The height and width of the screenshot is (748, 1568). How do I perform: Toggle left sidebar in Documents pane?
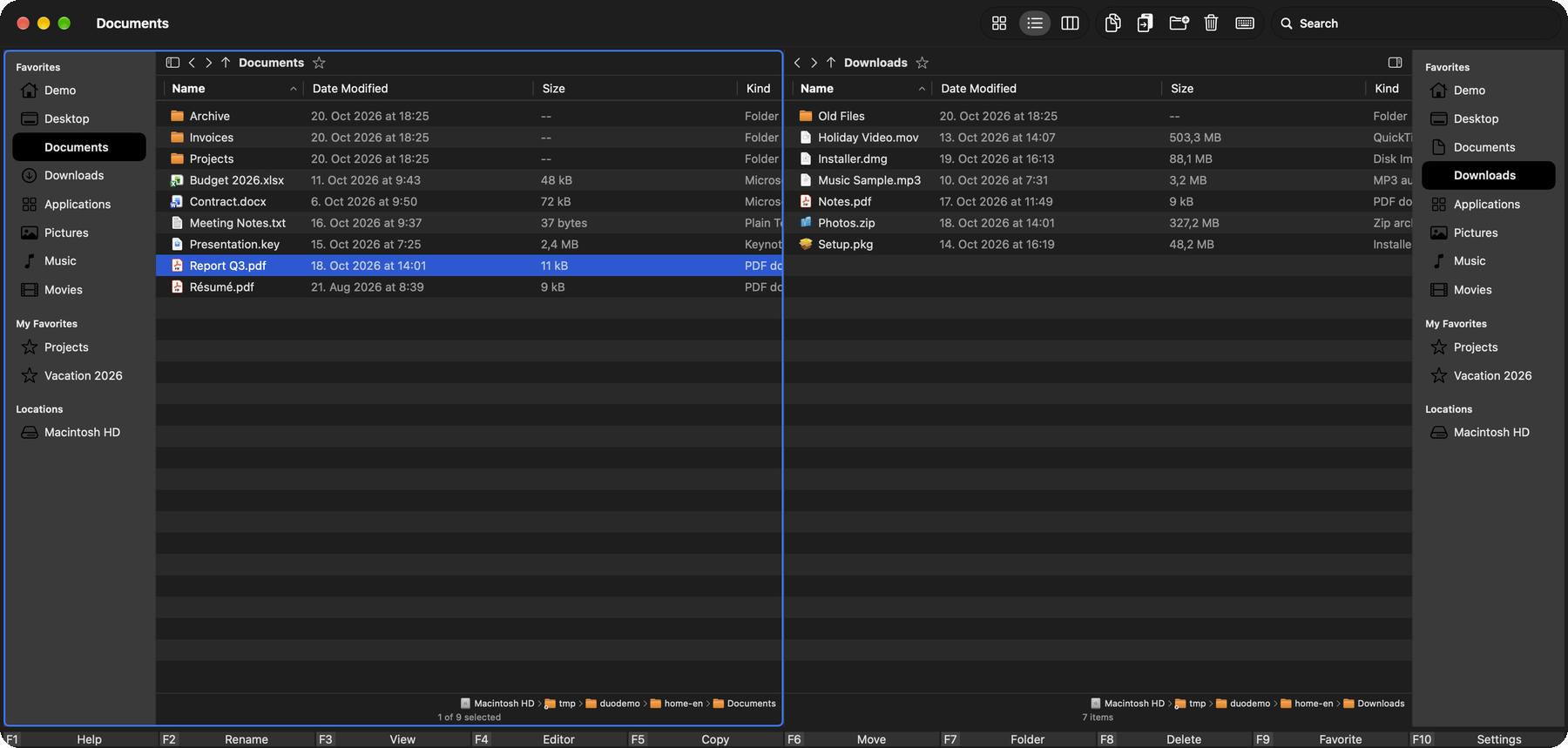point(172,63)
